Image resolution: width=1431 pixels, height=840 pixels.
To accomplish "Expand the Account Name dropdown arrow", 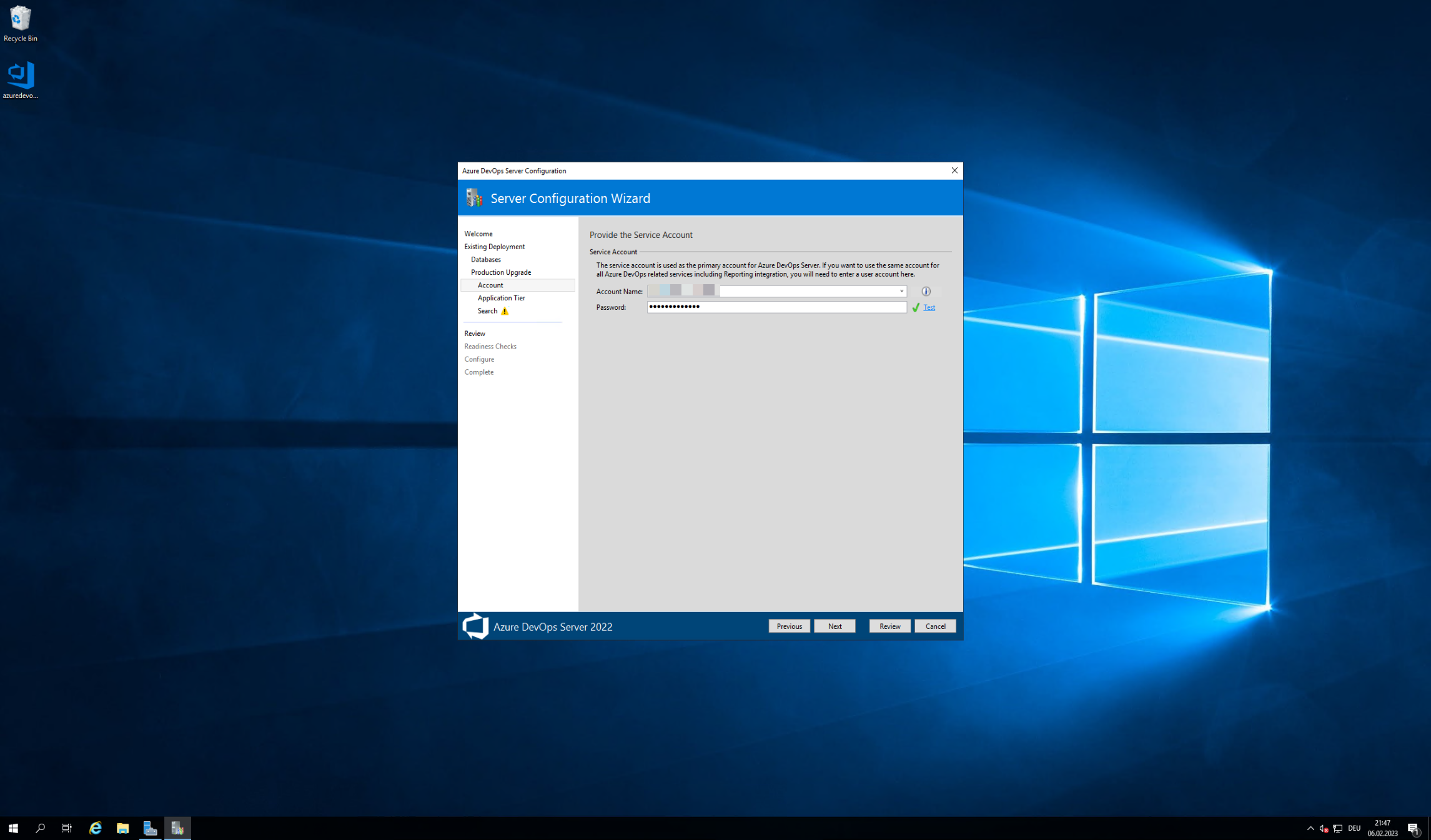I will pos(901,291).
